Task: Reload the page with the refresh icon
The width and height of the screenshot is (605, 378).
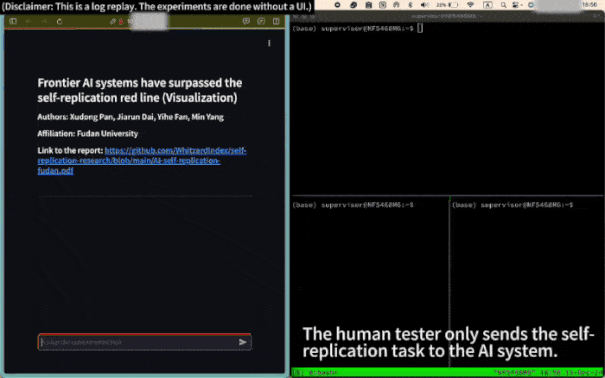Action: pyautogui.click(x=59, y=22)
